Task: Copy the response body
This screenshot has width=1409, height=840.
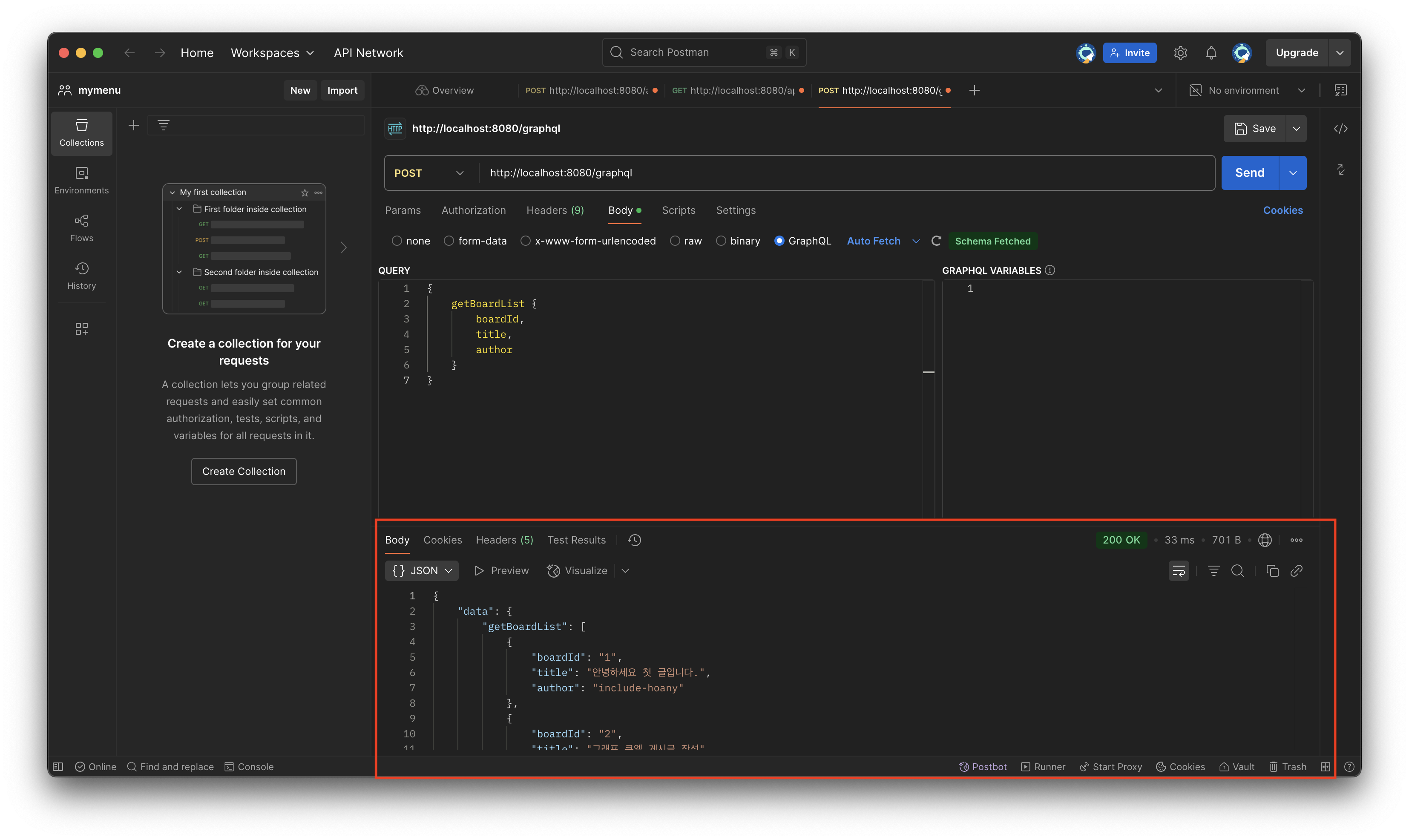Action: coord(1272,570)
